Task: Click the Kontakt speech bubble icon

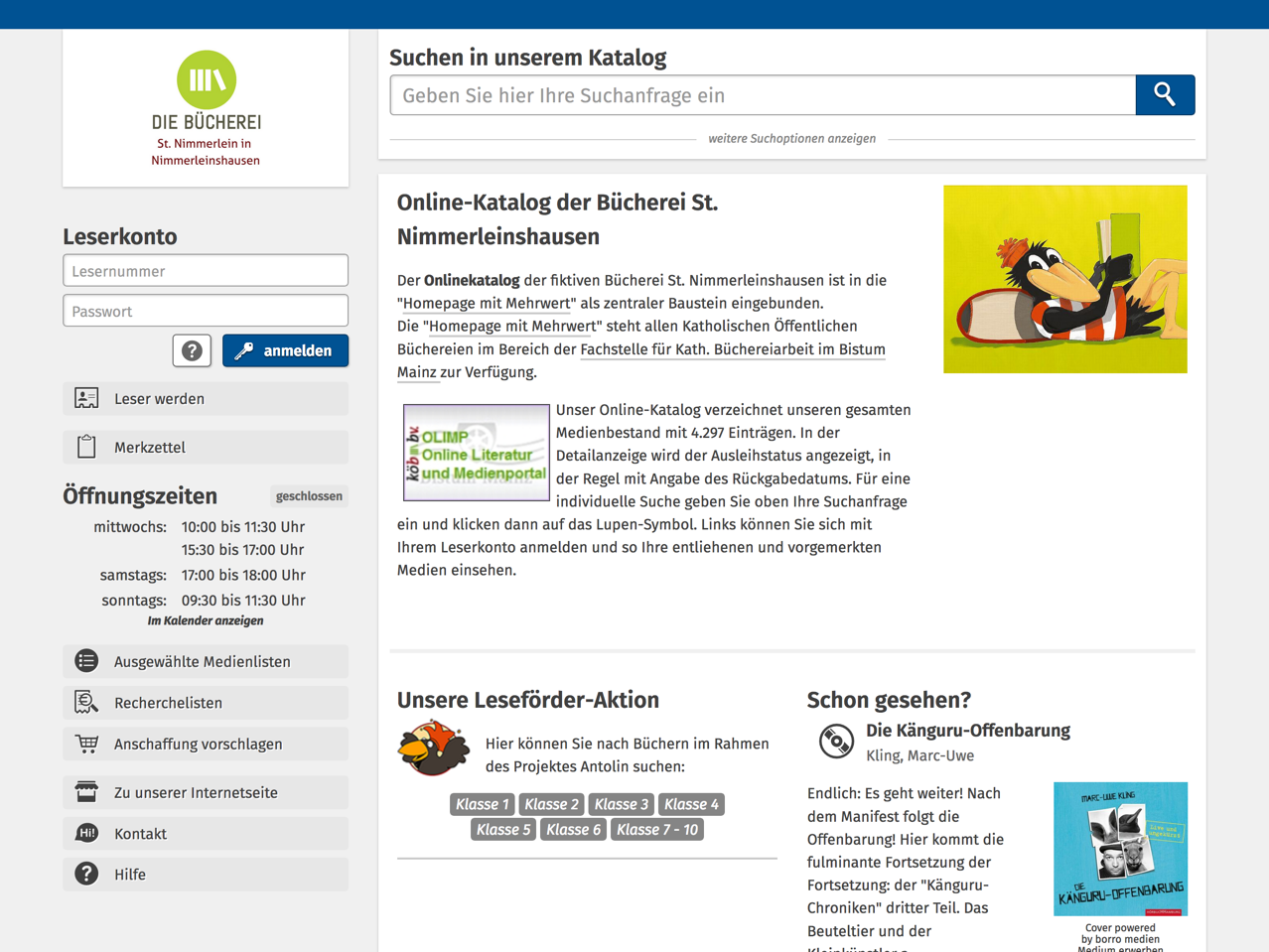Action: pyautogui.click(x=86, y=834)
